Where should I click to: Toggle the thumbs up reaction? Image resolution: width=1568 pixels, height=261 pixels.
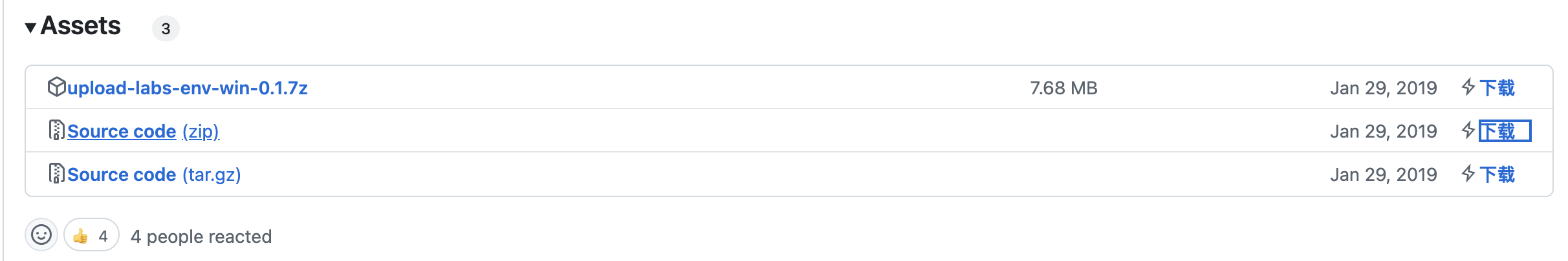[91, 235]
